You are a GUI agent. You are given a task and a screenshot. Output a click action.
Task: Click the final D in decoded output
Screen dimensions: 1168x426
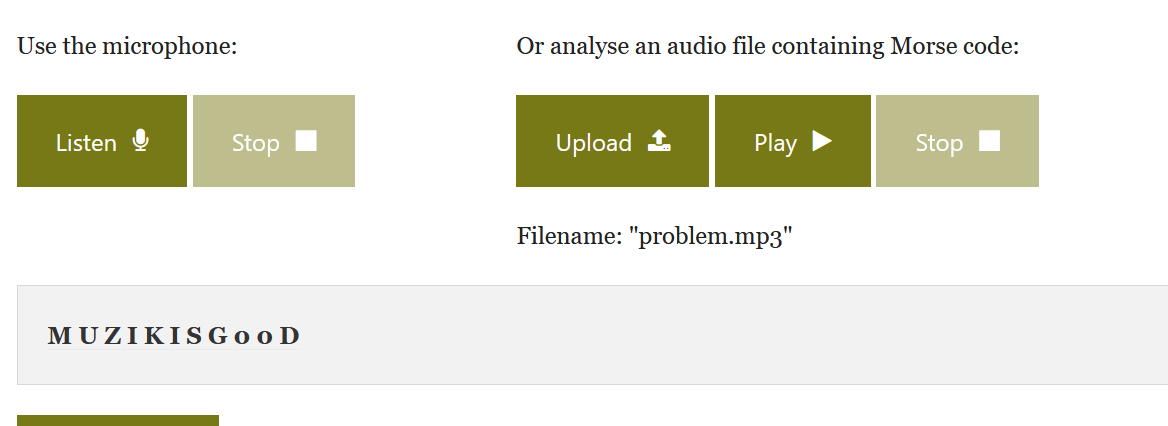point(290,336)
